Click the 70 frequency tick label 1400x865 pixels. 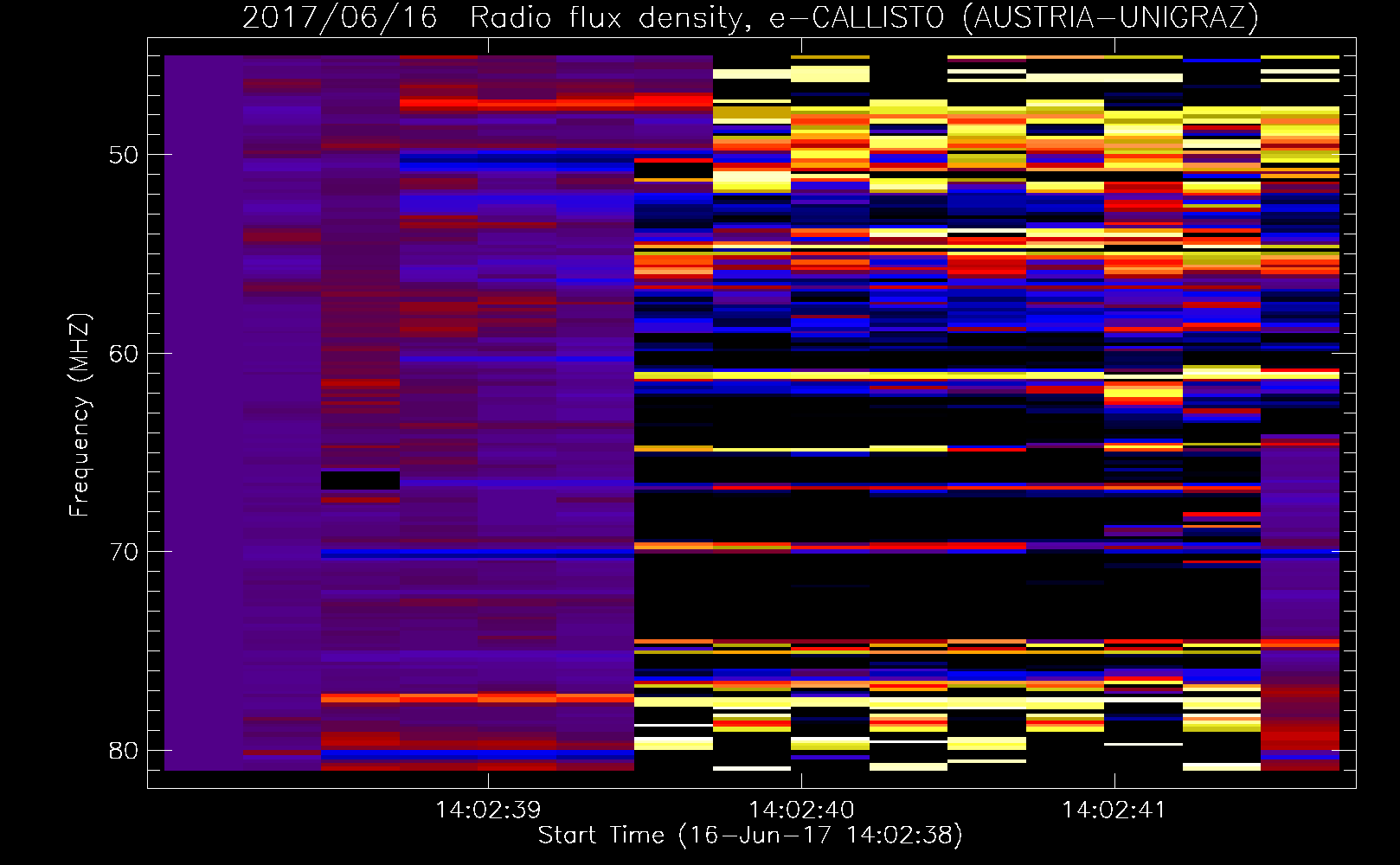tap(124, 552)
